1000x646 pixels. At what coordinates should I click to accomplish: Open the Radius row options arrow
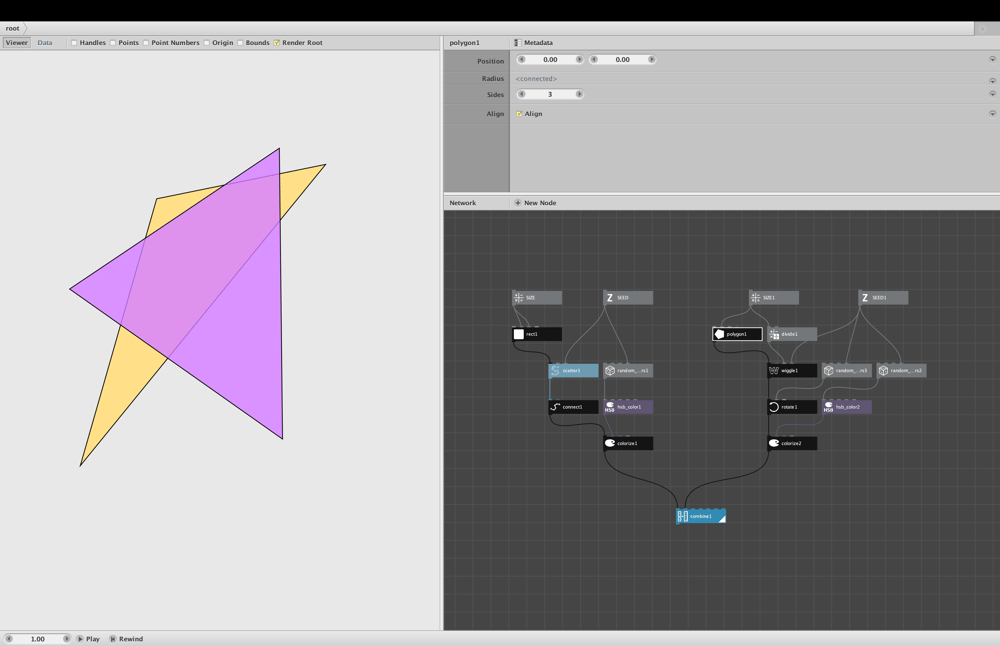(992, 80)
